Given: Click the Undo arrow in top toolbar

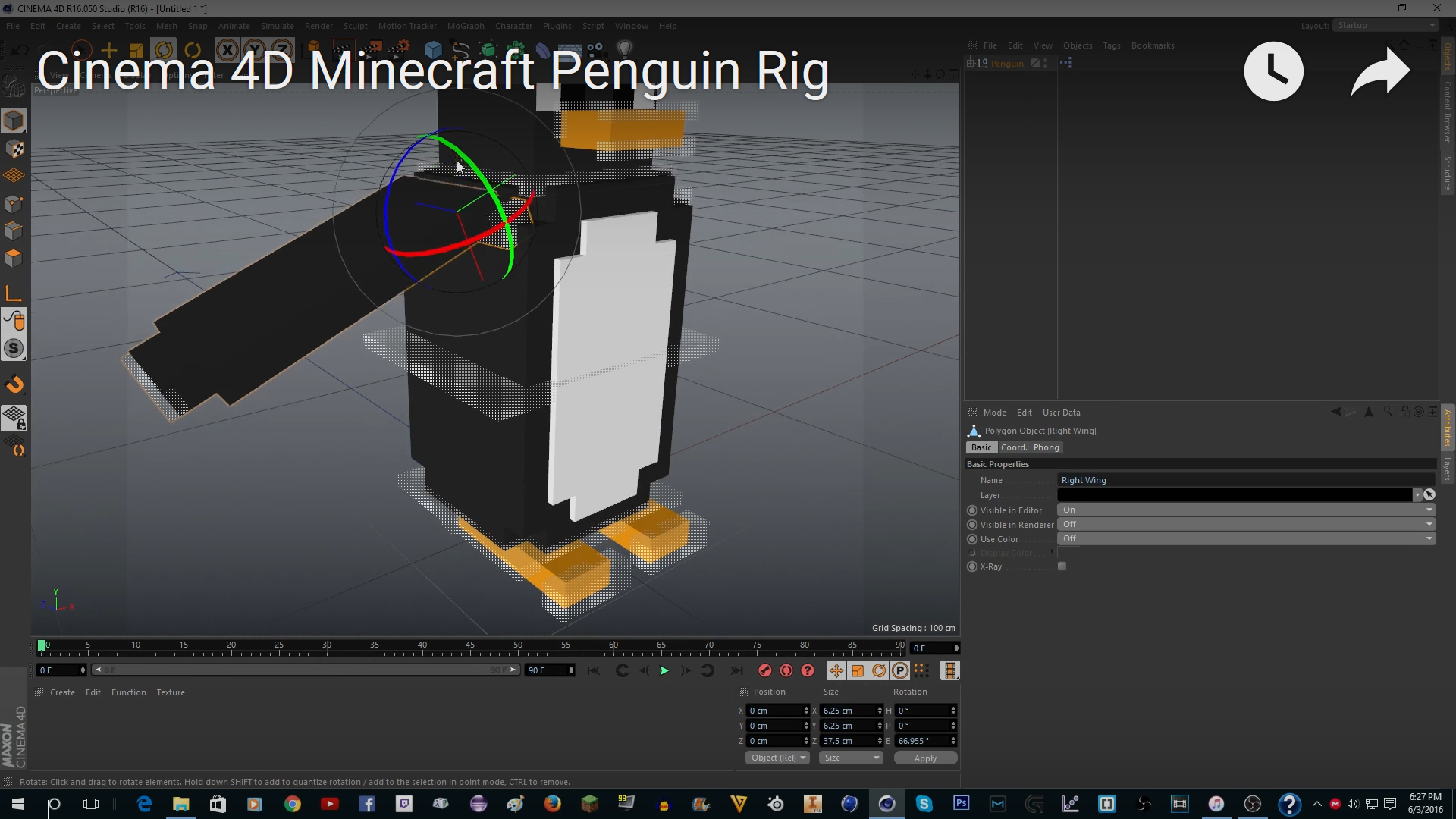Looking at the screenshot, I should point(20,51).
